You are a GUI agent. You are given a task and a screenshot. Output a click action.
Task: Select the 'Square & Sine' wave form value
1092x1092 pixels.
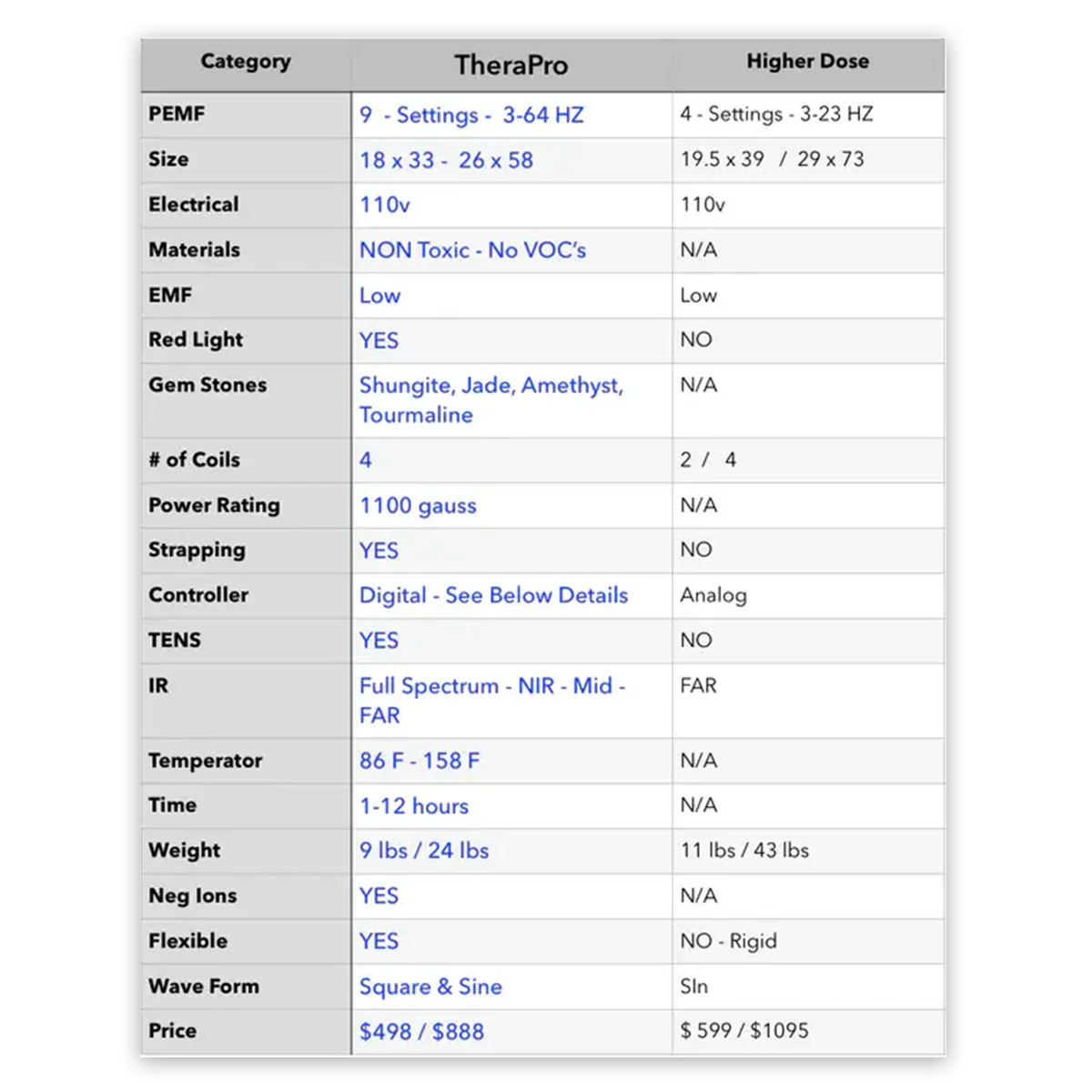430,986
